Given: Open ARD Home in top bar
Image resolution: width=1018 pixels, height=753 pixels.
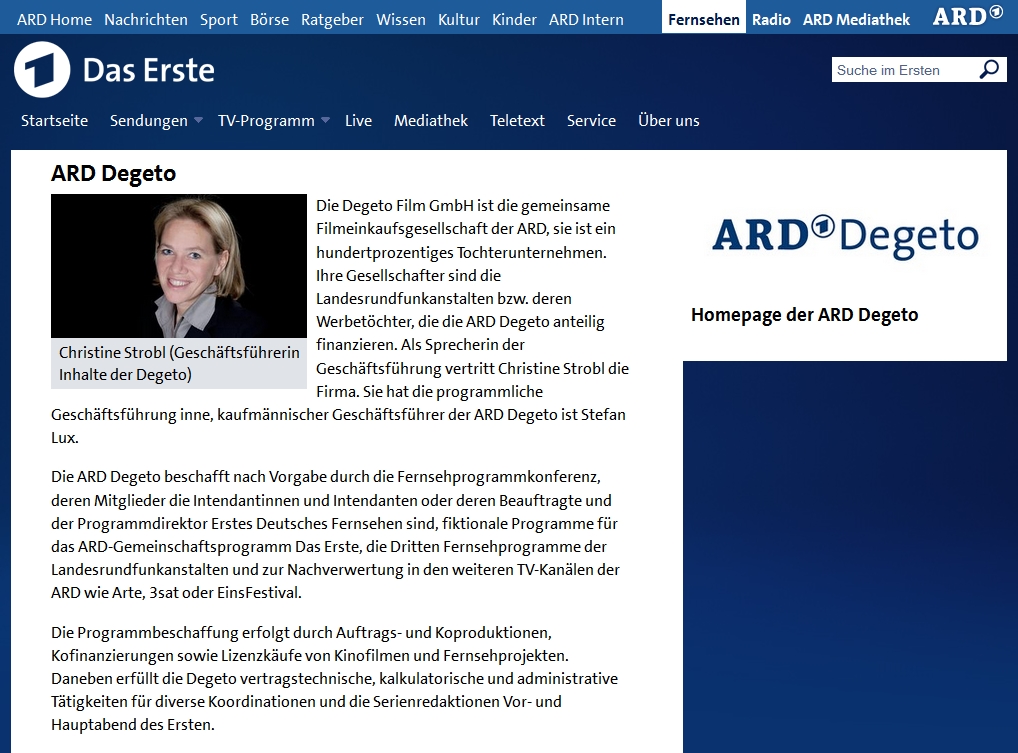Looking at the screenshot, I should point(55,19).
